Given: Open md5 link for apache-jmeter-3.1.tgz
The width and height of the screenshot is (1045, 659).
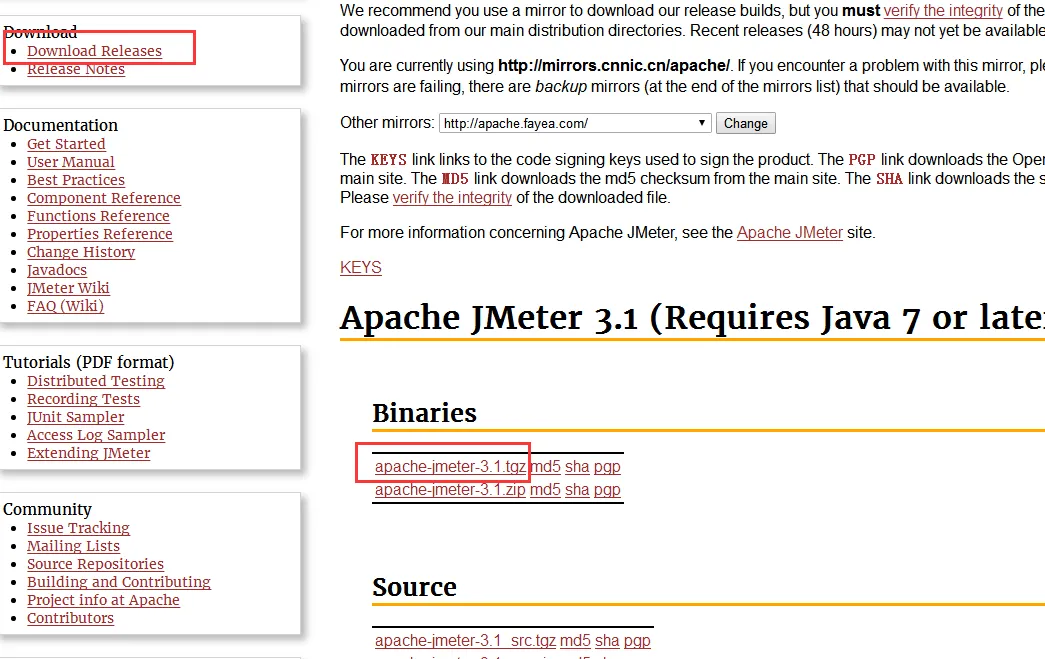Looking at the screenshot, I should pyautogui.click(x=545, y=466).
